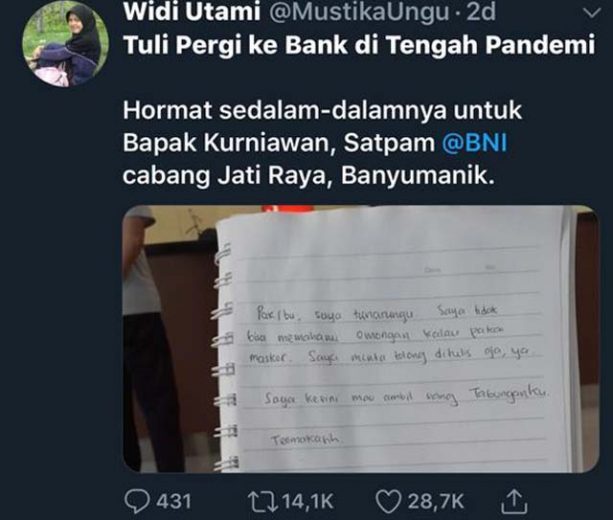Retweet using the arrows icon
The image size is (613, 520).
coord(263,502)
